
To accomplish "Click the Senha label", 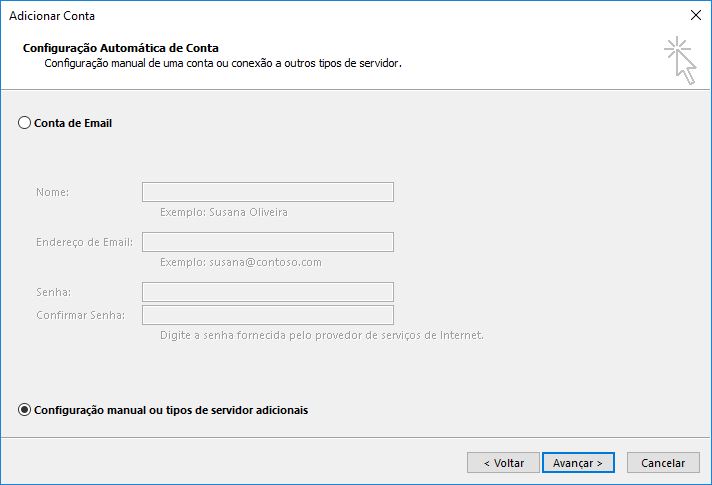I will point(53,292).
